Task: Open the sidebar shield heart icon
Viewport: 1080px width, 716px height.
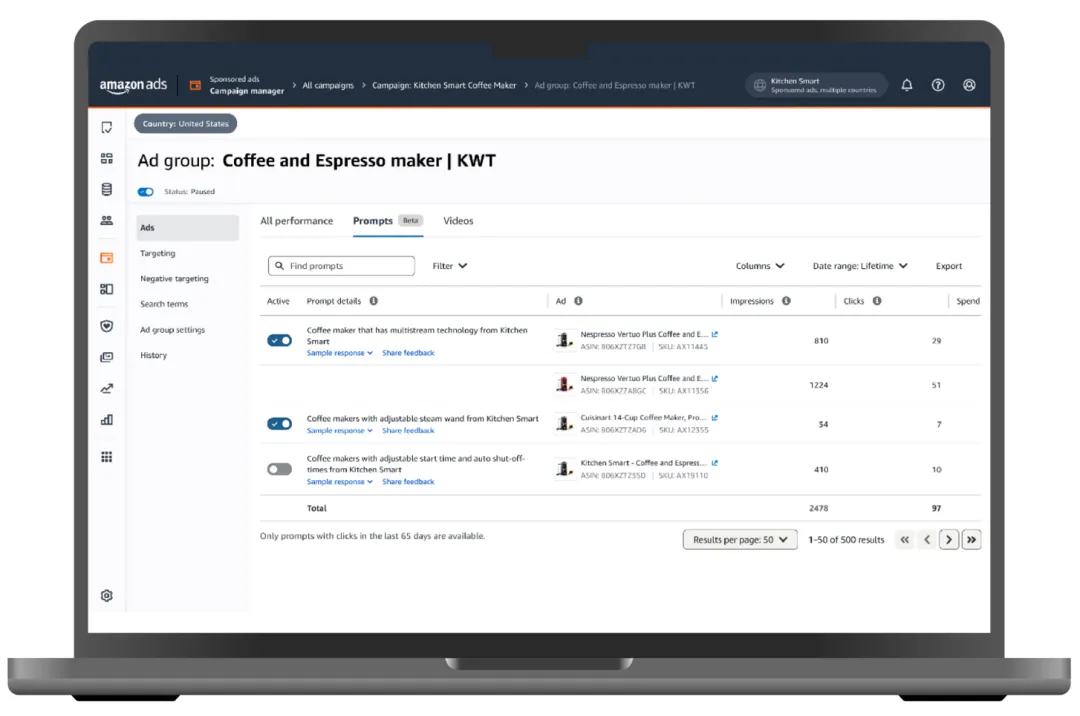Action: pos(107,326)
